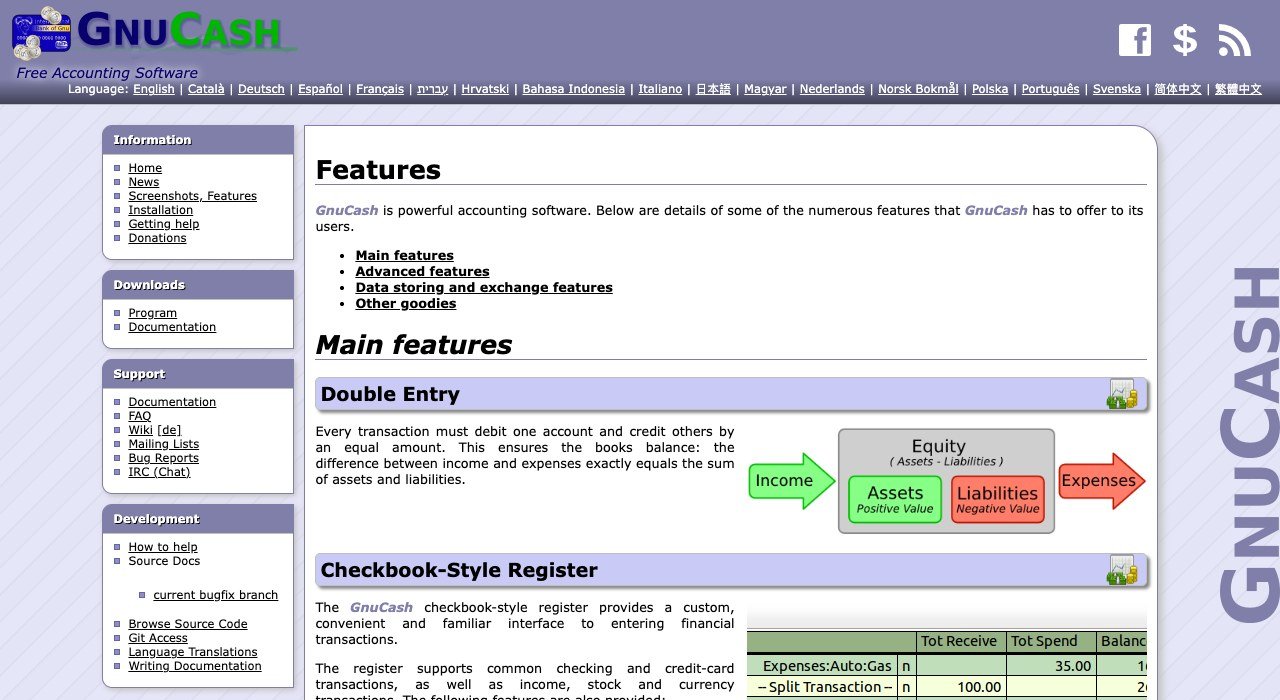Switch language to English
Image resolution: width=1280 pixels, height=700 pixels.
(154, 89)
